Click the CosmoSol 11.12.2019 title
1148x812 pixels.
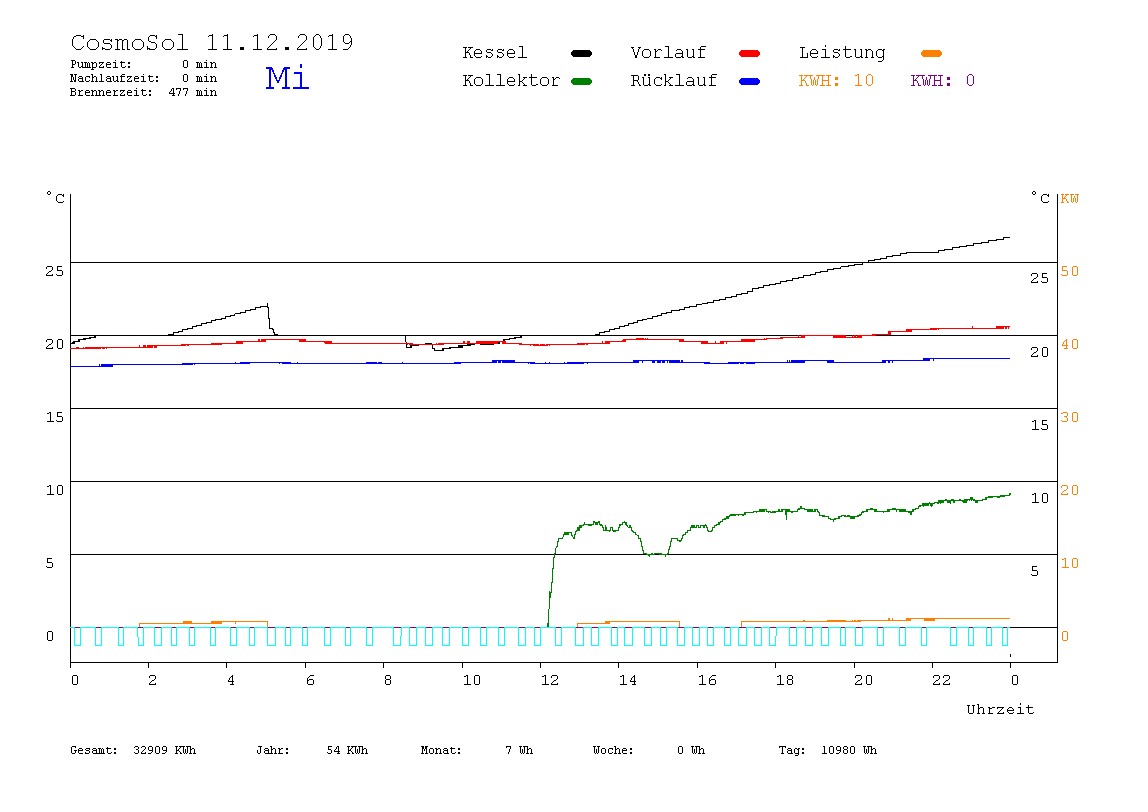(212, 42)
